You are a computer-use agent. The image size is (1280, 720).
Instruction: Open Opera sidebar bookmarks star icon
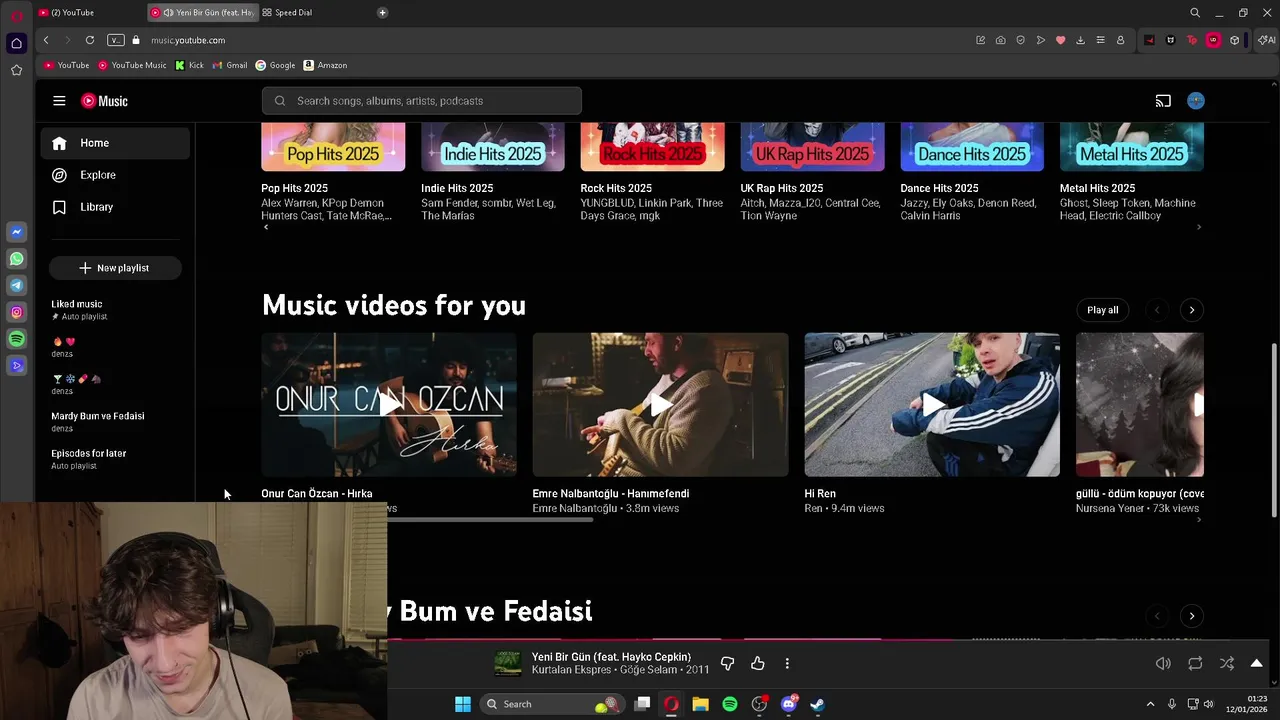(16, 70)
